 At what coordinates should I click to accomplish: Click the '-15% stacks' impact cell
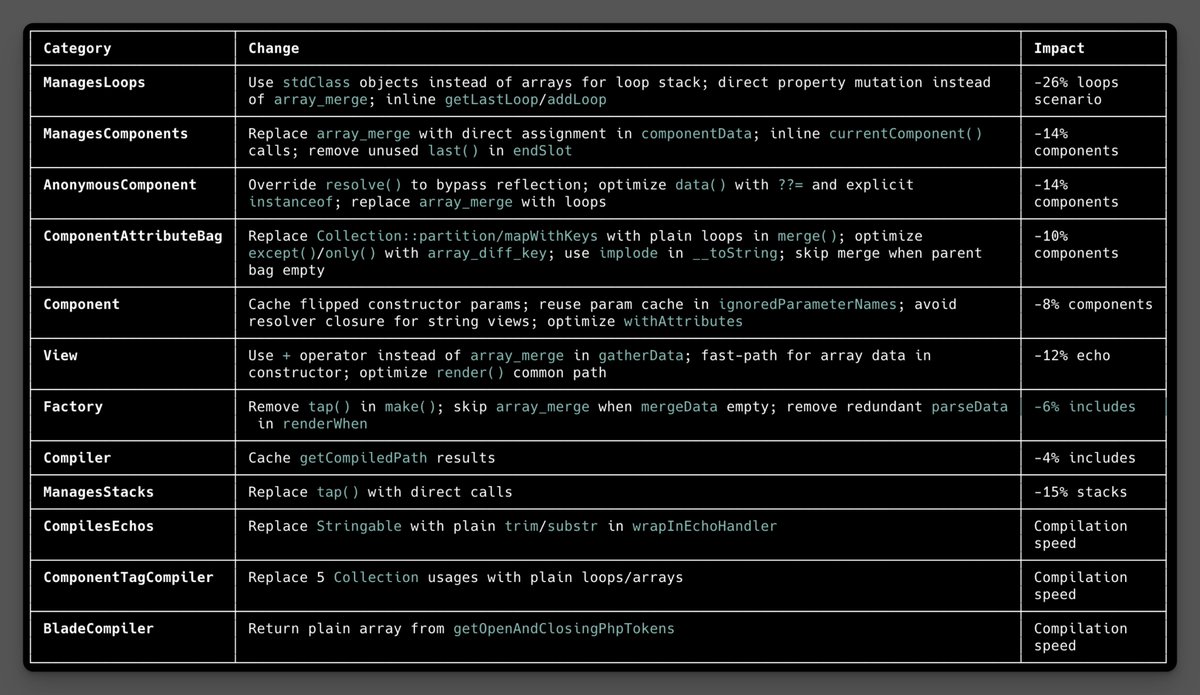click(1080, 492)
